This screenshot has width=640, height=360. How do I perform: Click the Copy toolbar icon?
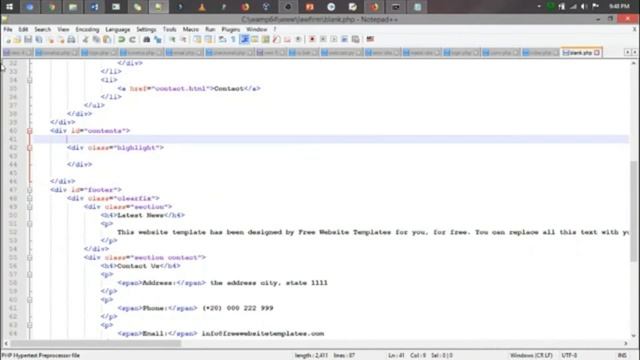click(x=96, y=40)
